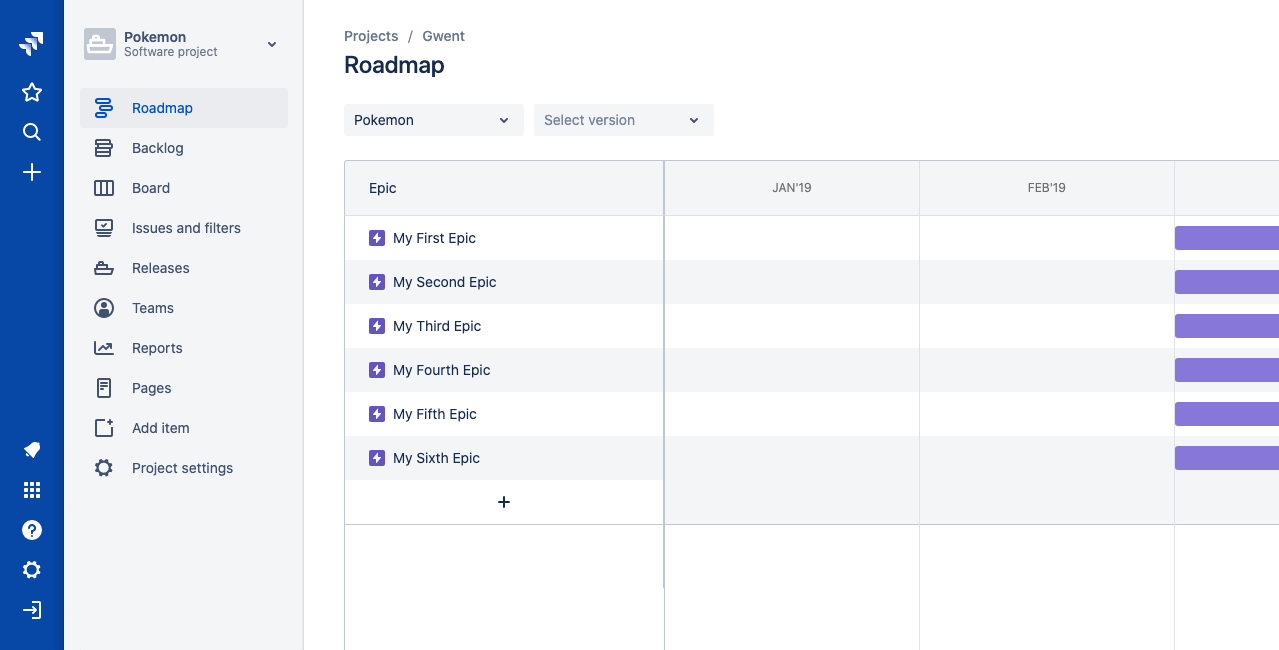Viewport: 1279px width, 650px height.
Task: Collapse the Pokemon project header chevron
Action: pyautogui.click(x=271, y=44)
